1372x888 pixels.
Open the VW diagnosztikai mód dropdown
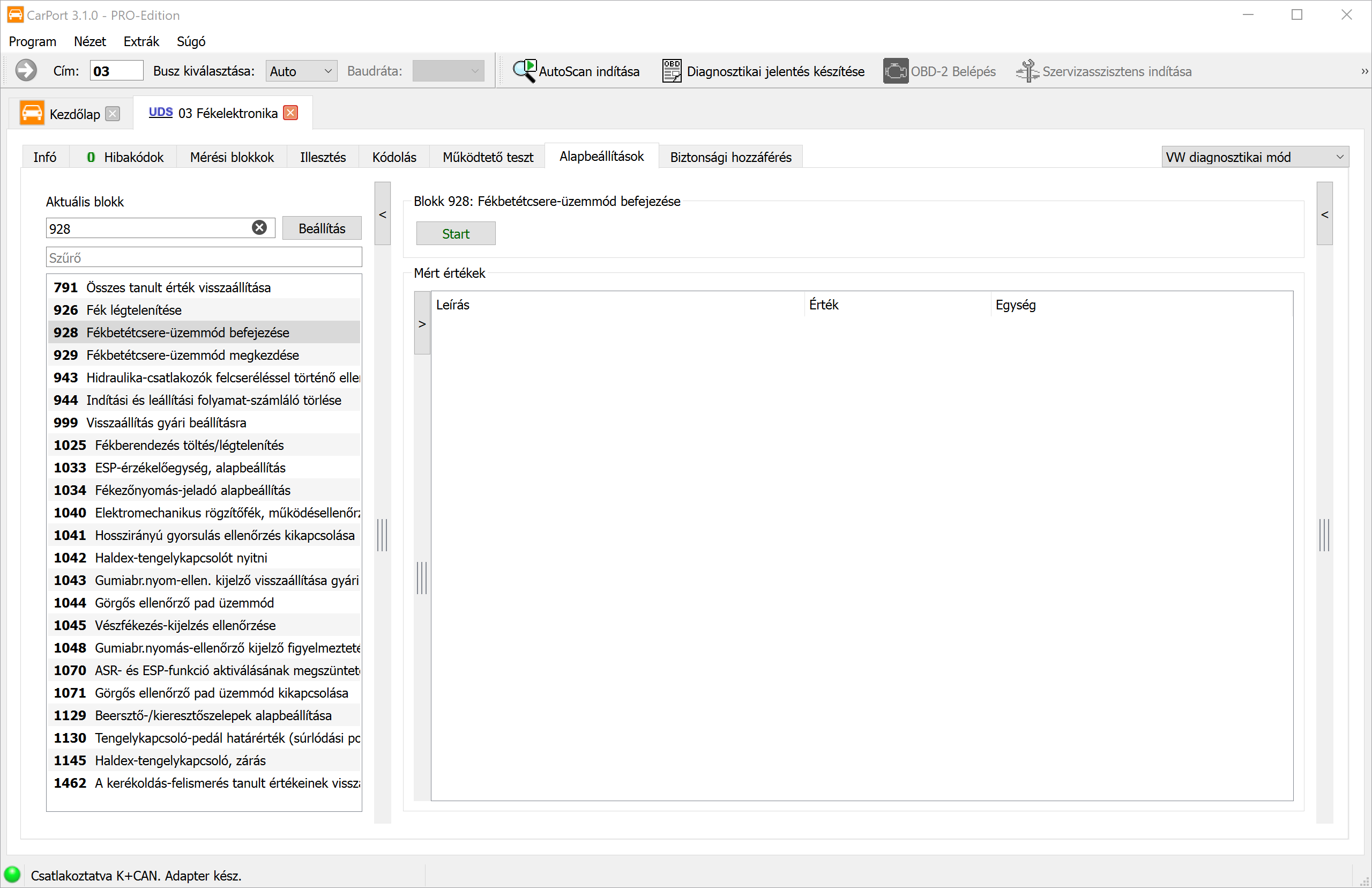(1255, 157)
